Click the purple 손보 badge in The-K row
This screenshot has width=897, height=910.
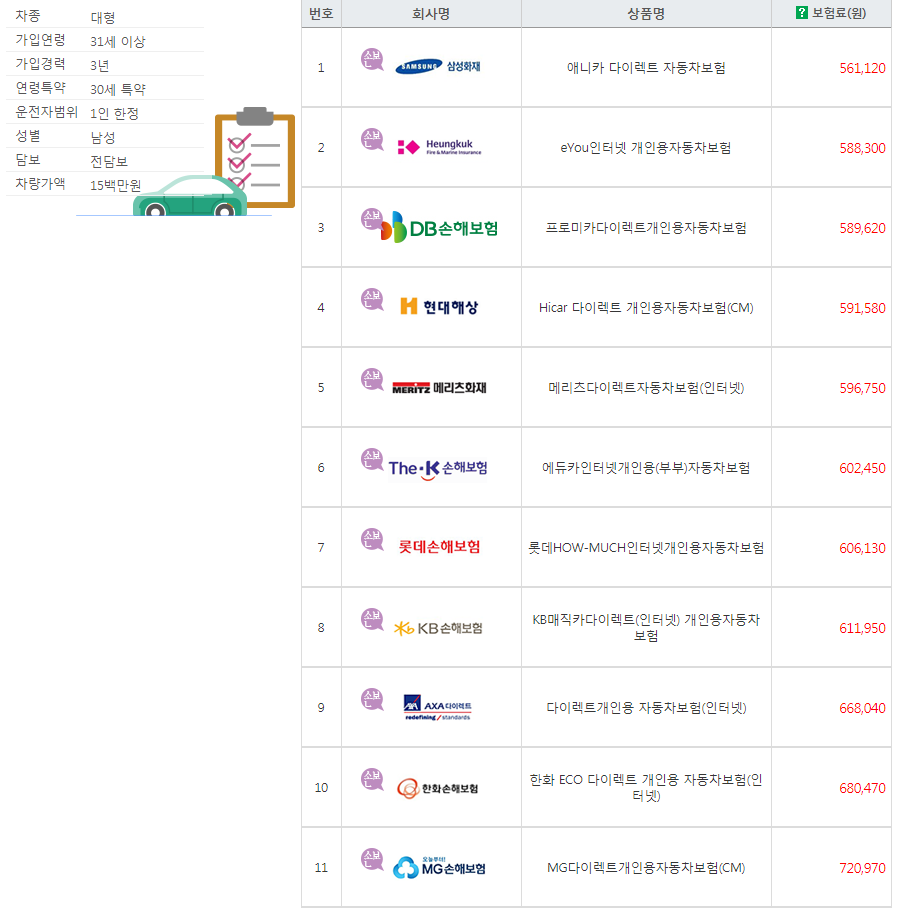[x=372, y=460]
